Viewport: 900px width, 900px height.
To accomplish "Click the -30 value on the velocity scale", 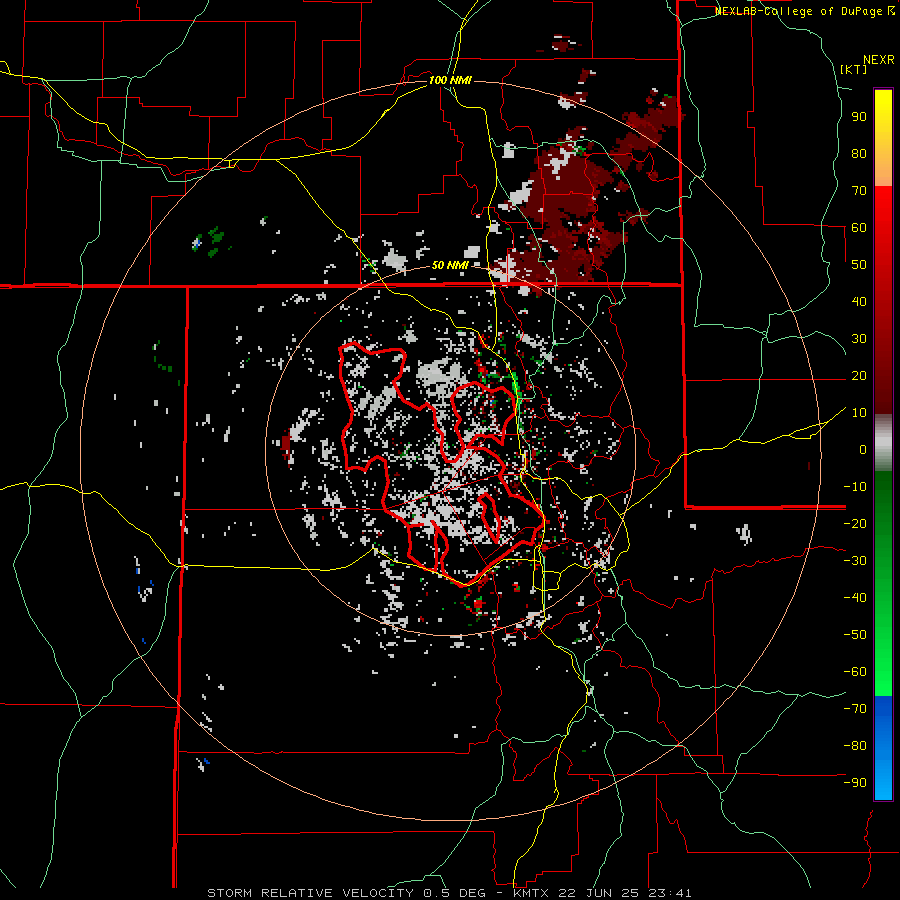I will tap(855, 561).
